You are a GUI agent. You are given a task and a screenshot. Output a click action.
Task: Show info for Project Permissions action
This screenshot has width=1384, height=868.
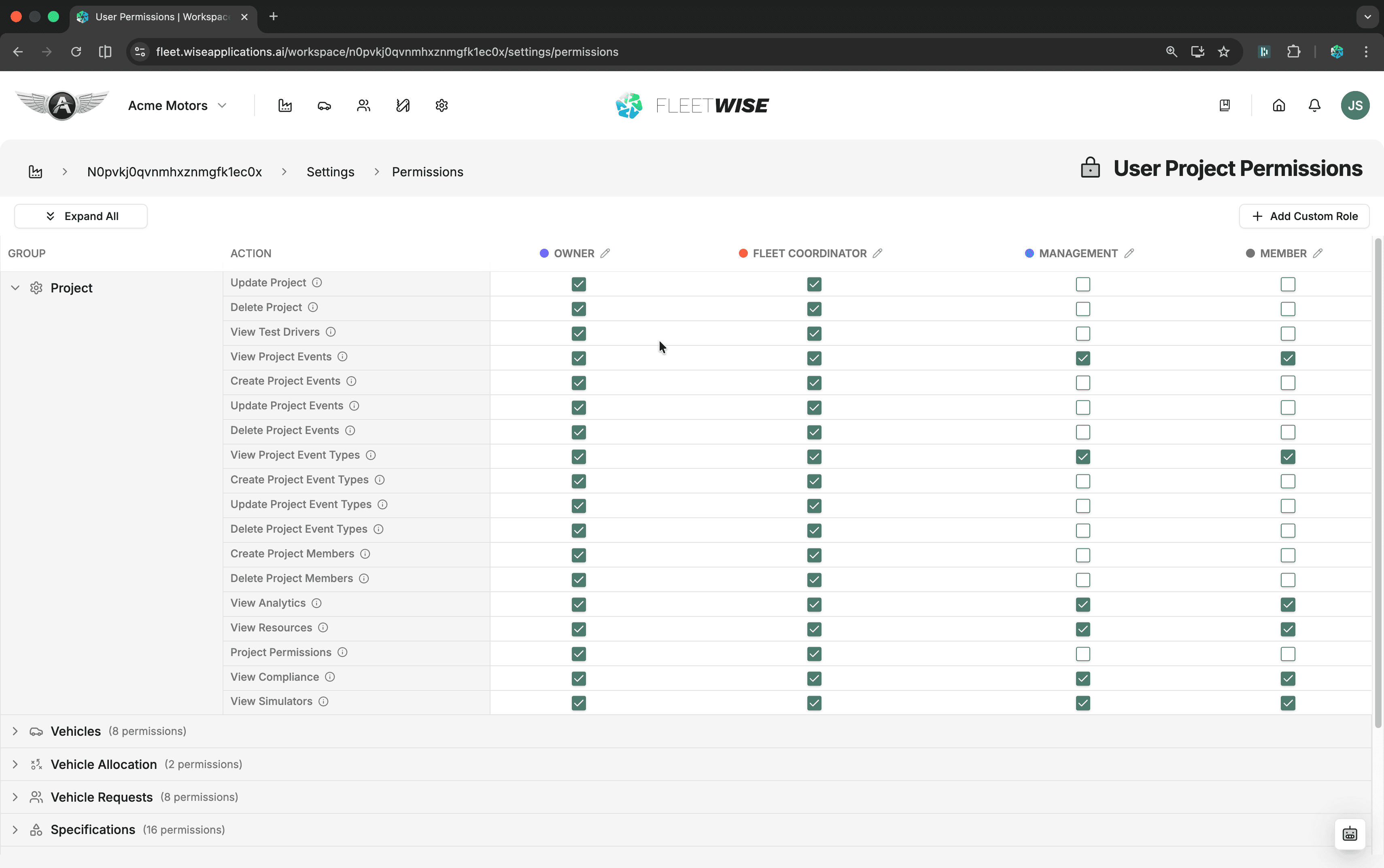pos(342,652)
